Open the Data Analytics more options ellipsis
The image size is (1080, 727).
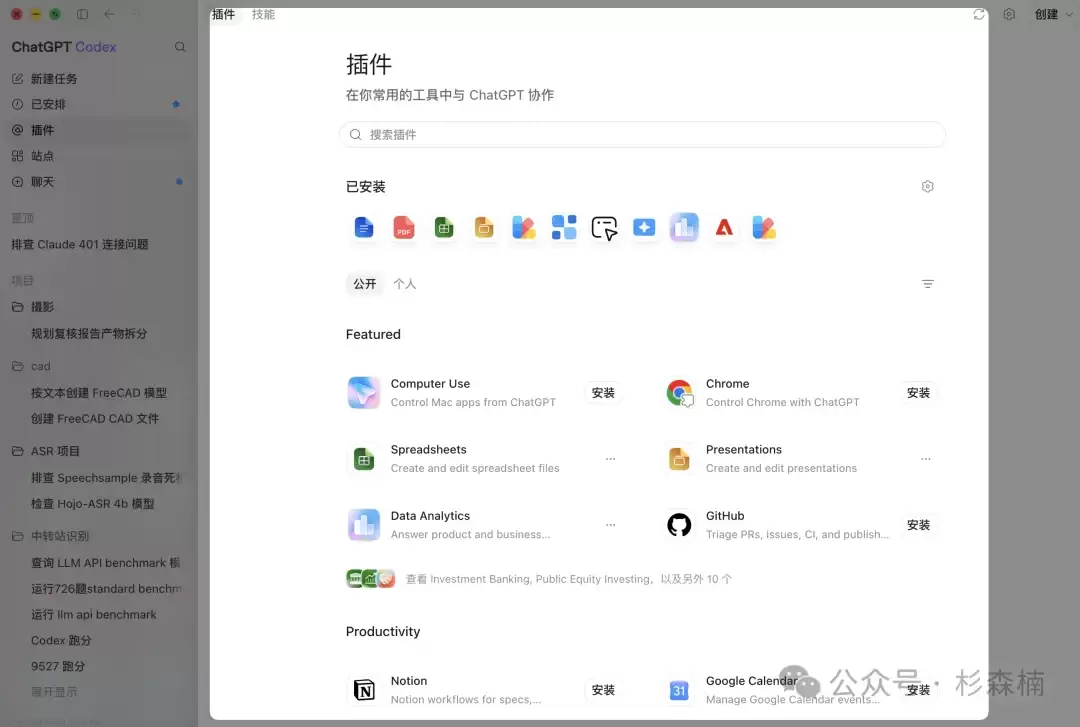coord(610,525)
